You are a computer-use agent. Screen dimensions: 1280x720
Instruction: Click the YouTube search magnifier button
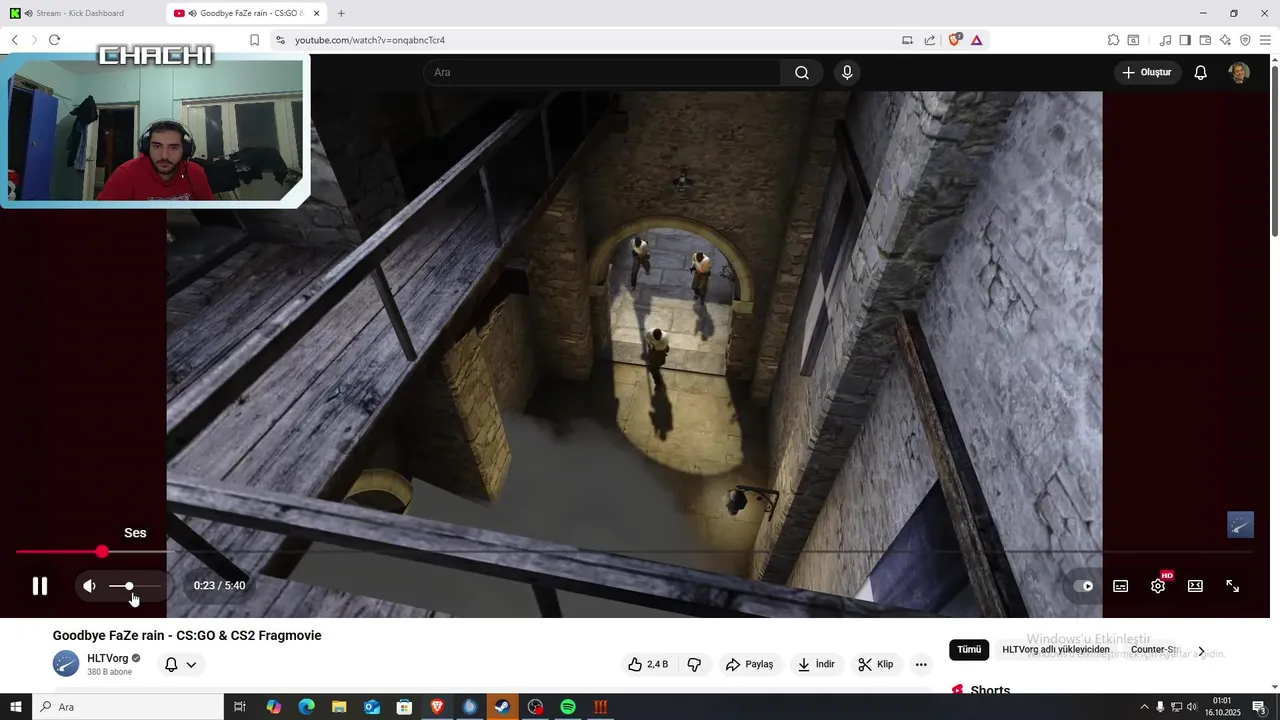802,72
